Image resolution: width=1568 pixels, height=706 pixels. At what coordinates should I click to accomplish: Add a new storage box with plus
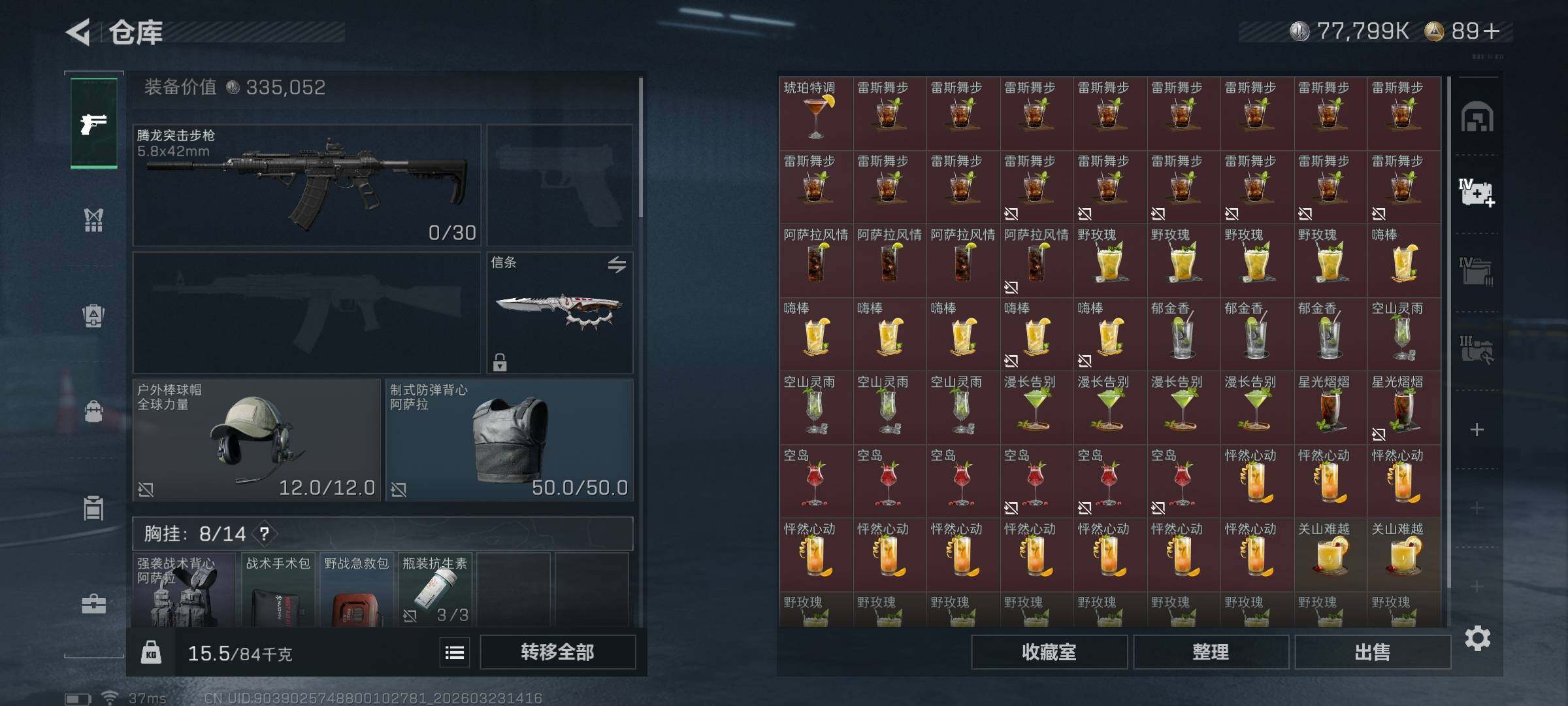[x=1477, y=429]
